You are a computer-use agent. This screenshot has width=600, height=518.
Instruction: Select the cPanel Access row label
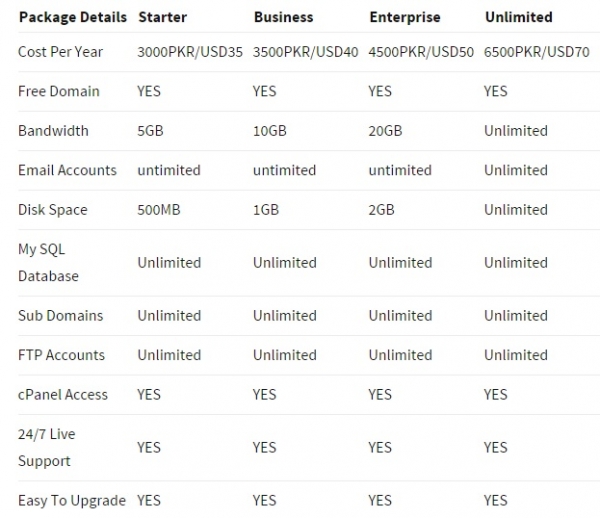(x=63, y=394)
